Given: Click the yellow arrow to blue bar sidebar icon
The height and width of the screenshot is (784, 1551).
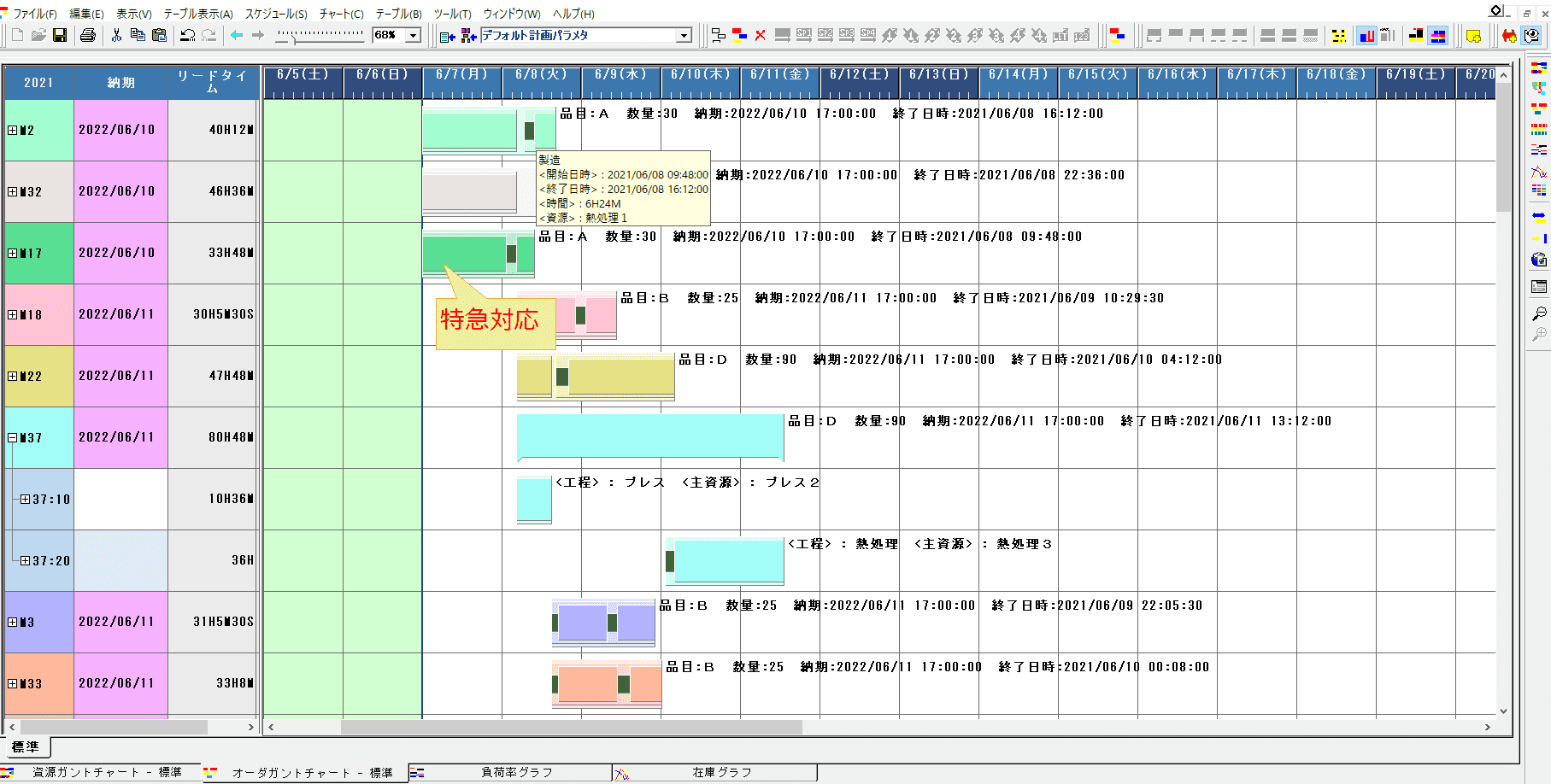Looking at the screenshot, I should [x=1539, y=238].
